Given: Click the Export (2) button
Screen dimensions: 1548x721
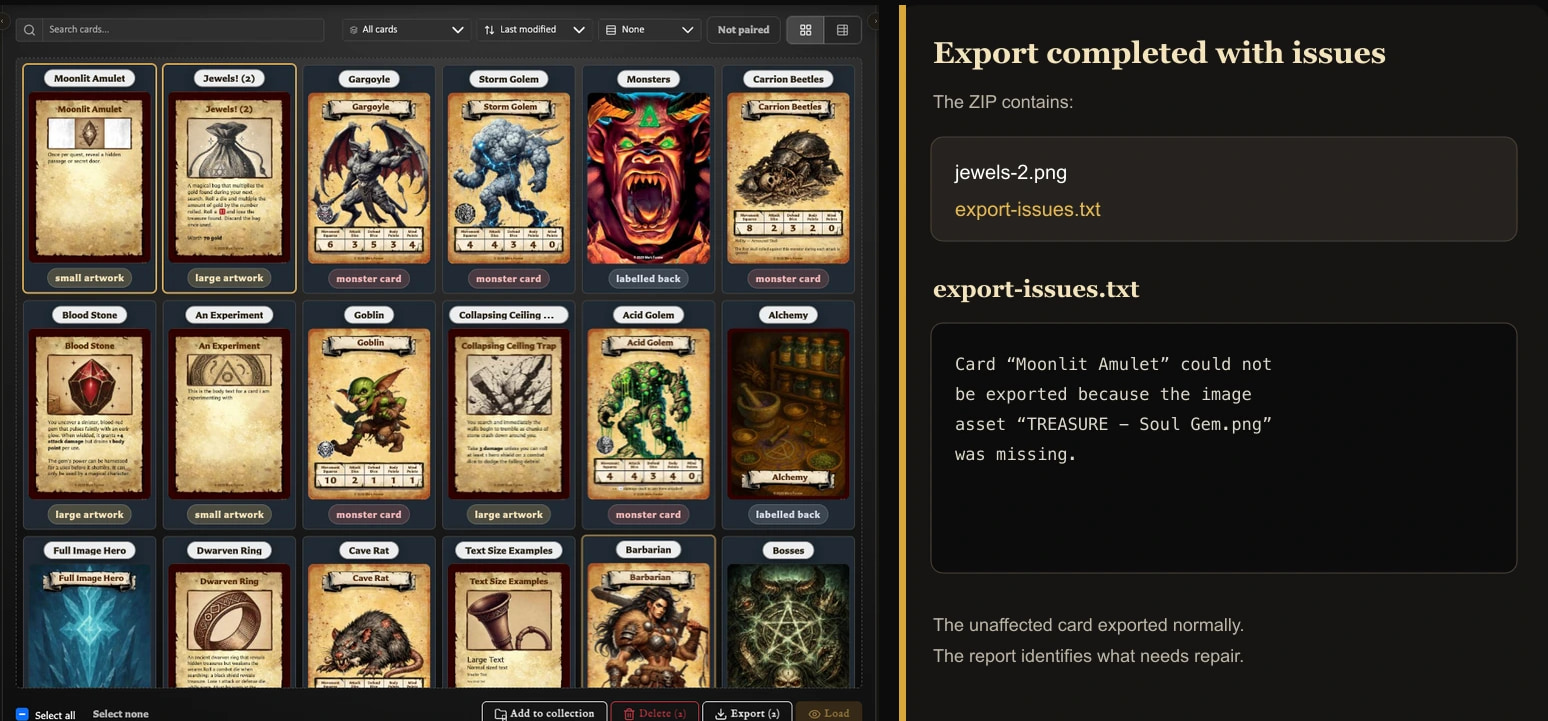Looking at the screenshot, I should click(x=747, y=713).
